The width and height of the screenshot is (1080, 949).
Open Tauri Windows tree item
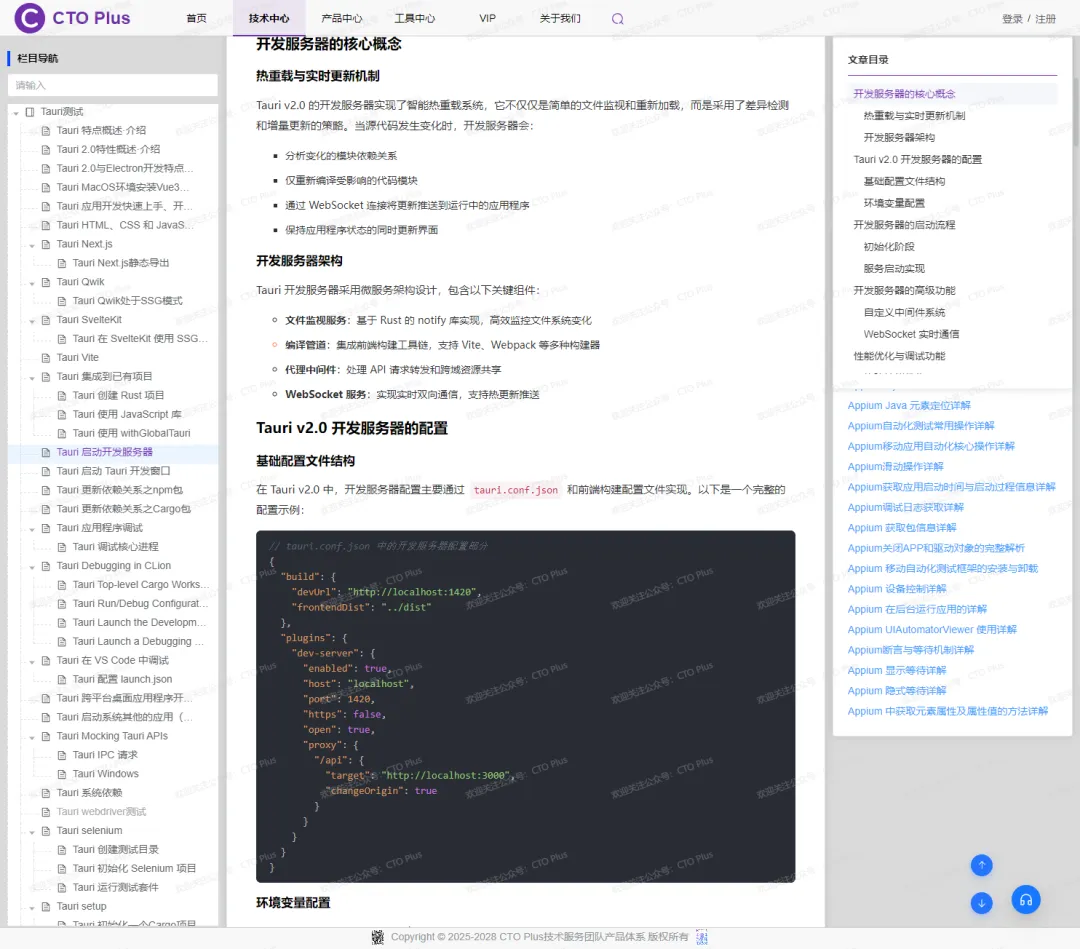(105, 774)
